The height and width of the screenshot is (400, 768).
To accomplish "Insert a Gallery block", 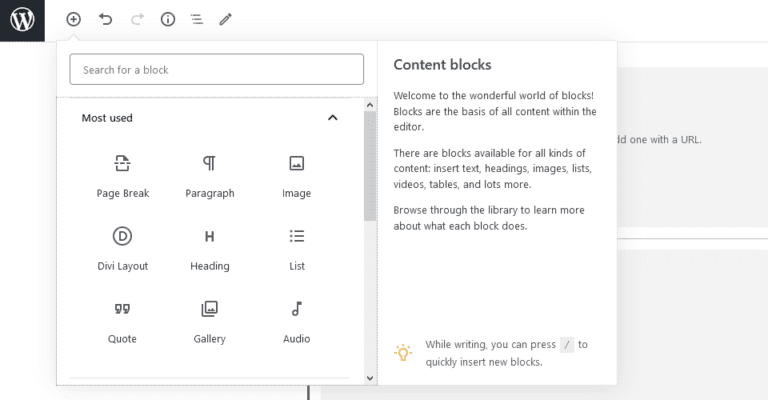I will coord(210,322).
